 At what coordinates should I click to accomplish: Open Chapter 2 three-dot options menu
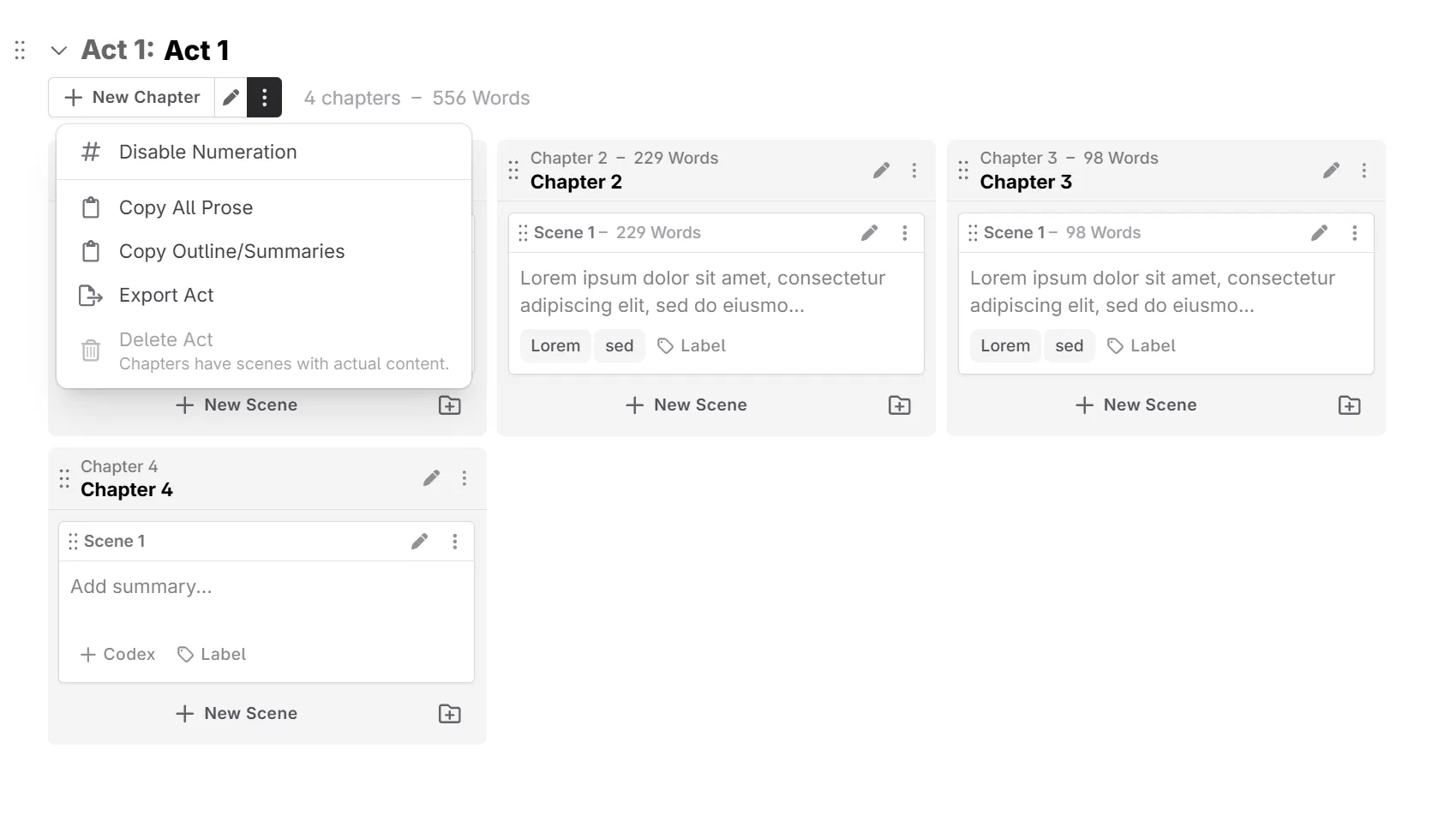[x=914, y=171]
